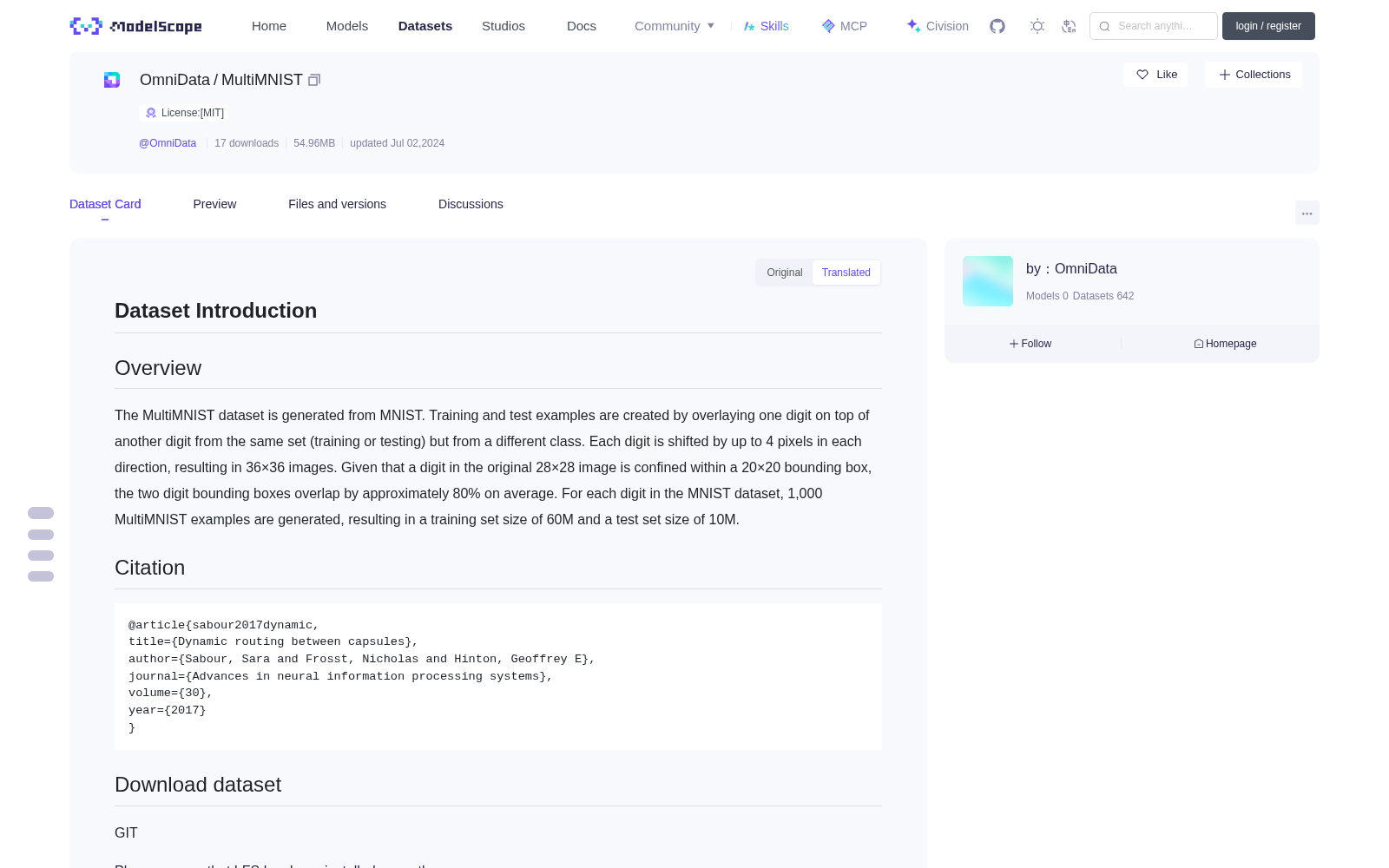Click the 'updated Jul 02,2024' text
Screen dimensions: 1389x868
397,143
